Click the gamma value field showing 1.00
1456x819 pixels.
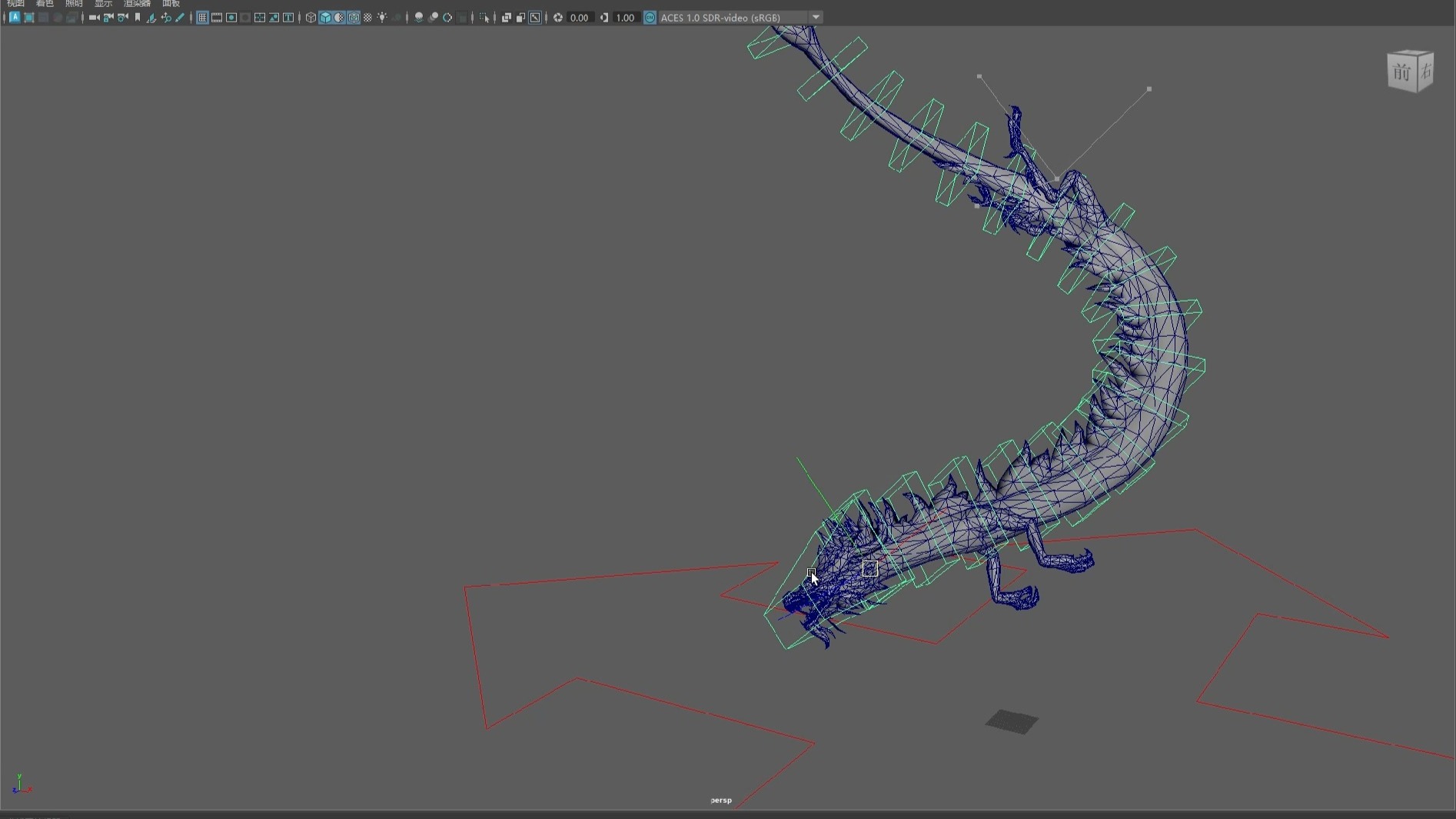pyautogui.click(x=625, y=18)
